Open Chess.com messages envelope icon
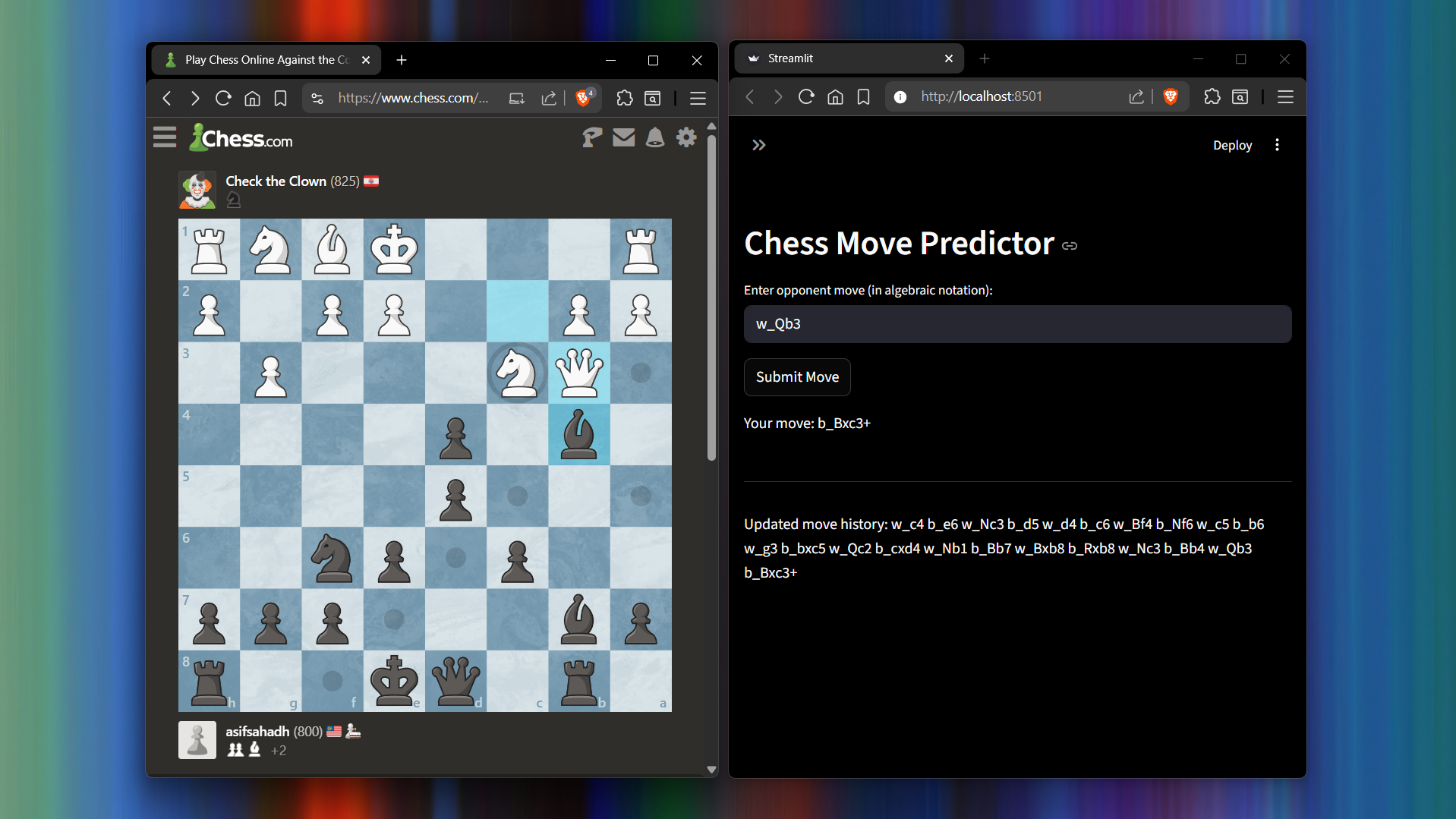This screenshot has height=819, width=1456. pyautogui.click(x=623, y=137)
